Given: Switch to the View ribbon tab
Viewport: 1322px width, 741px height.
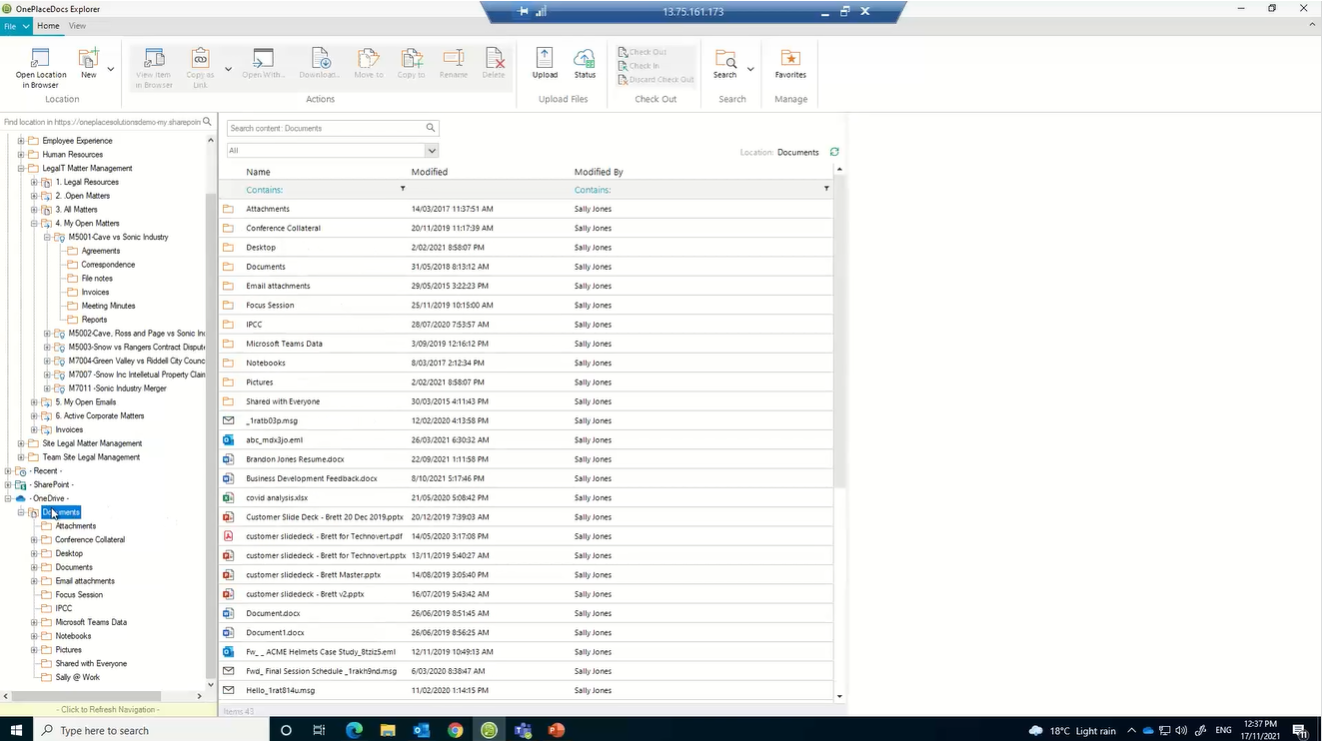Looking at the screenshot, I should click(77, 25).
